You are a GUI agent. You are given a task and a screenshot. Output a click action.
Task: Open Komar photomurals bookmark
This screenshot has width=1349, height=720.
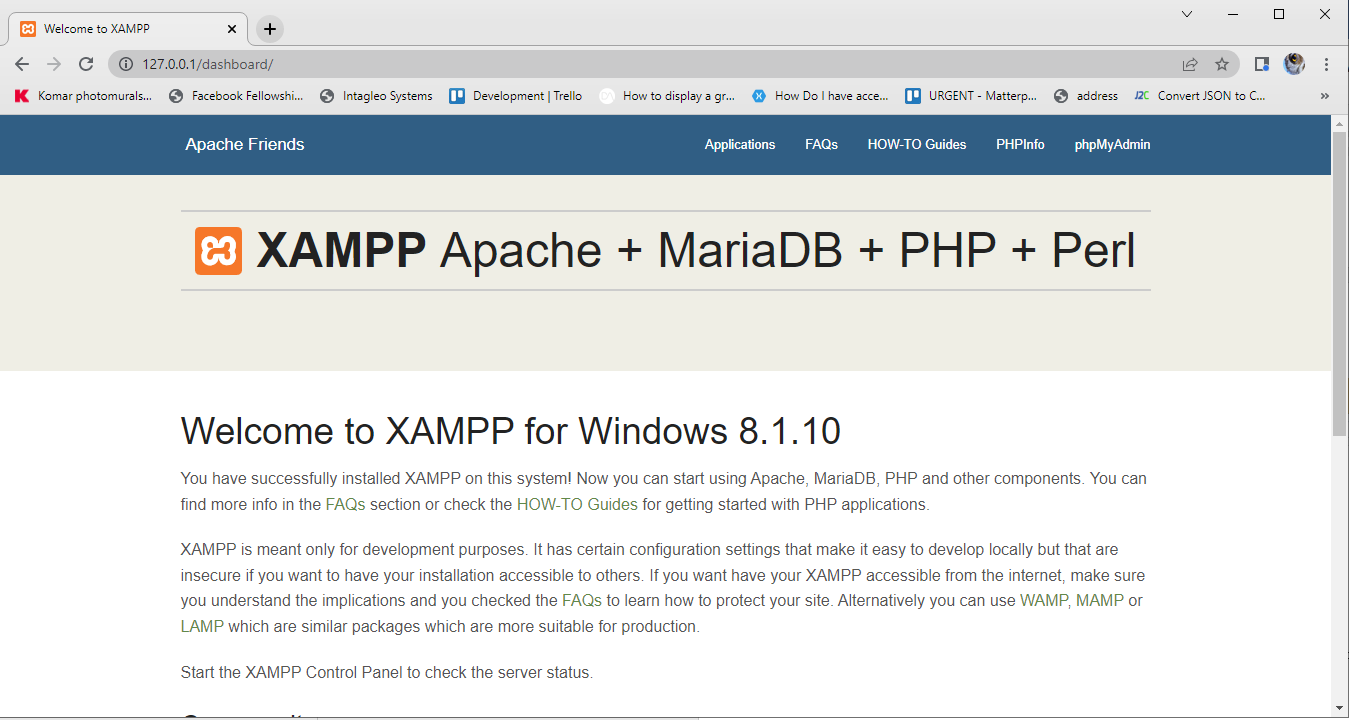(x=83, y=96)
